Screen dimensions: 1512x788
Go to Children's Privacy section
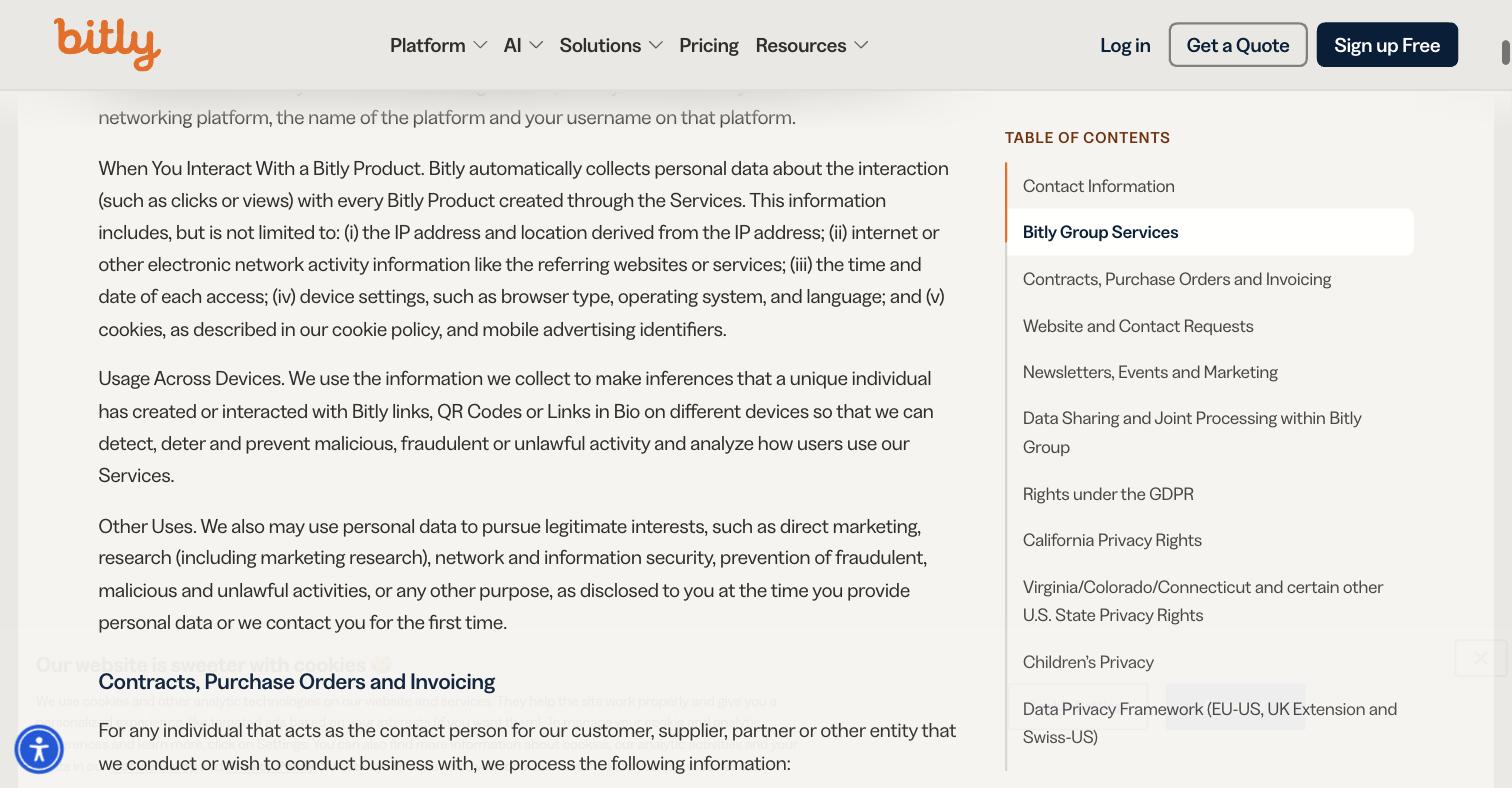point(1088,662)
